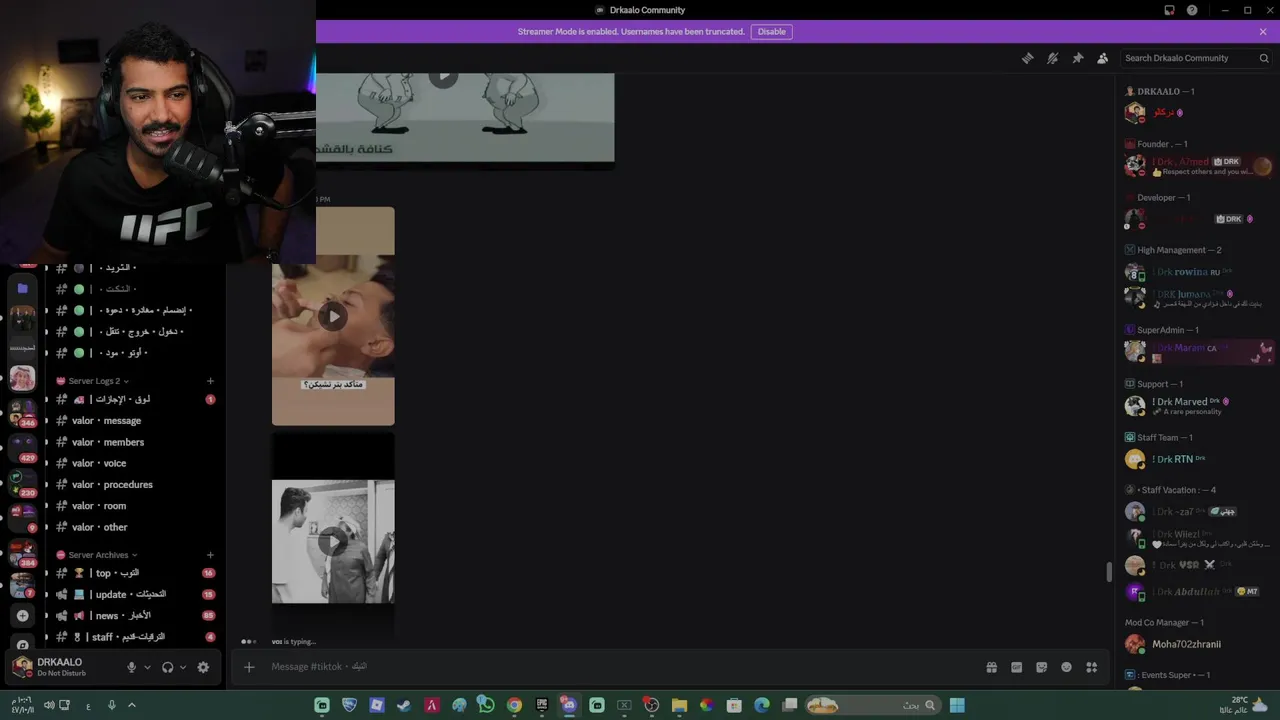1280x720 pixels.
Task: Add channel to Server Archives
Action: [x=210, y=555]
